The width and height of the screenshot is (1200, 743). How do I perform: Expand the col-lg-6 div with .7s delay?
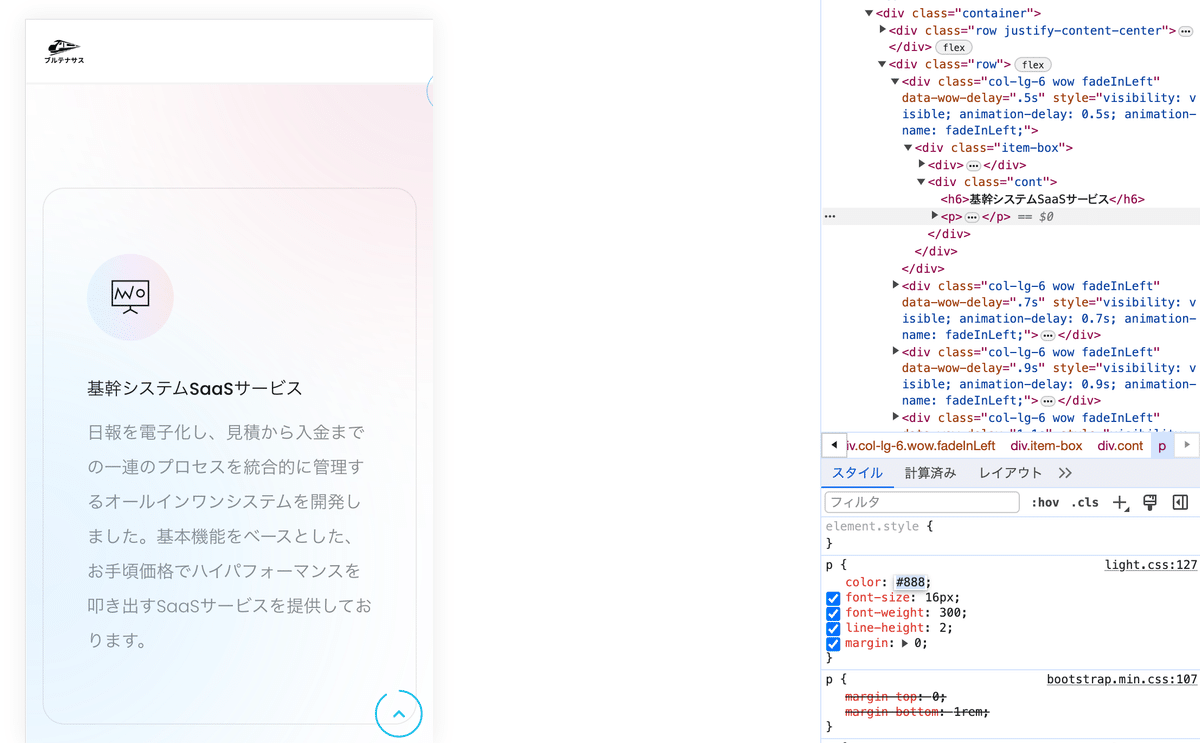click(x=896, y=285)
